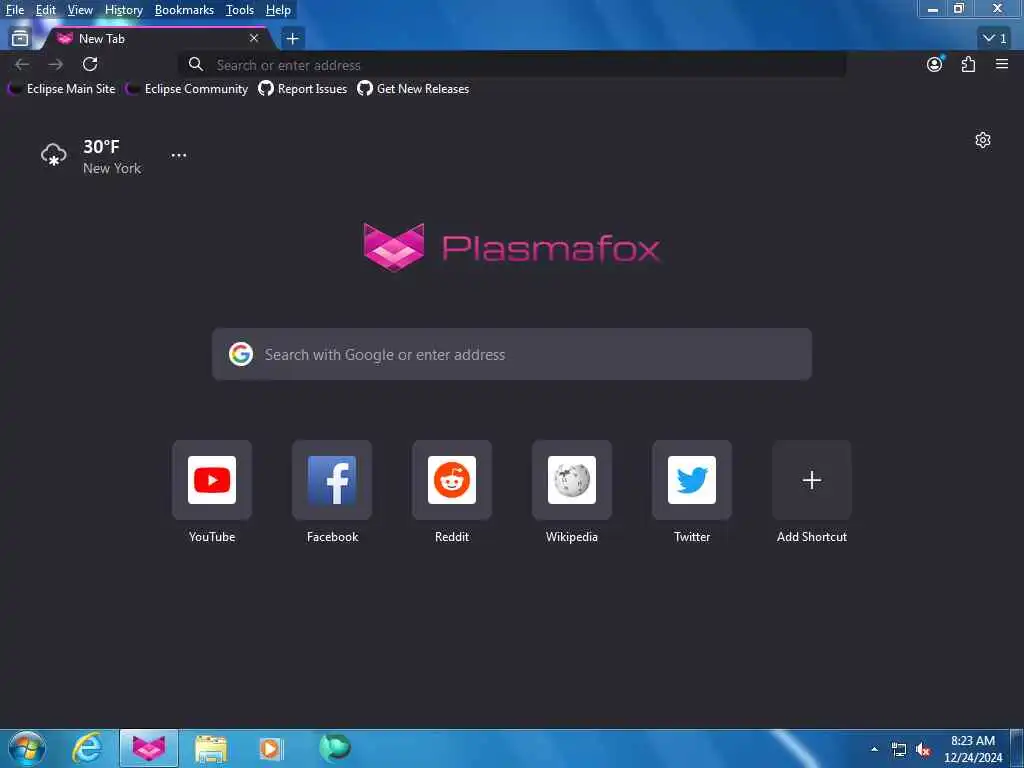Open File Explorer from the taskbar
1024x768 pixels.
point(210,748)
